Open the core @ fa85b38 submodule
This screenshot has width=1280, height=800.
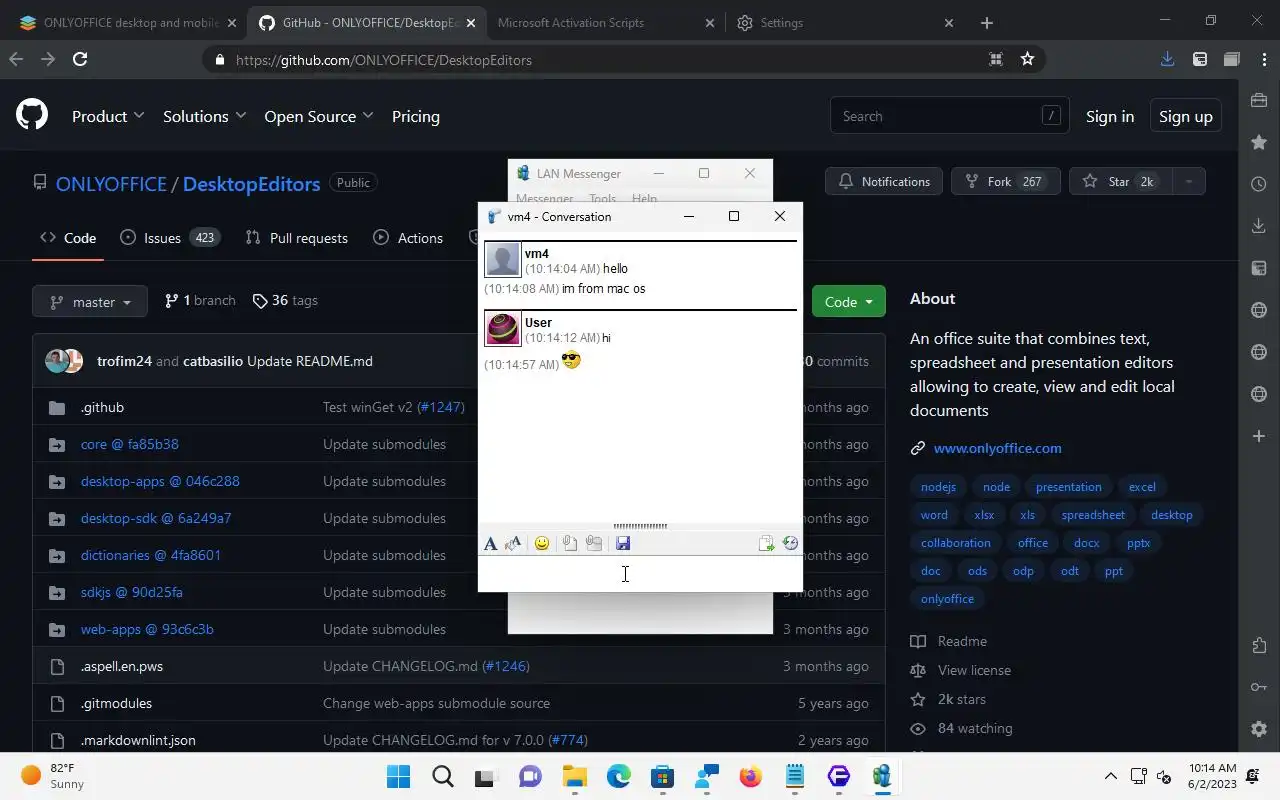click(130, 444)
